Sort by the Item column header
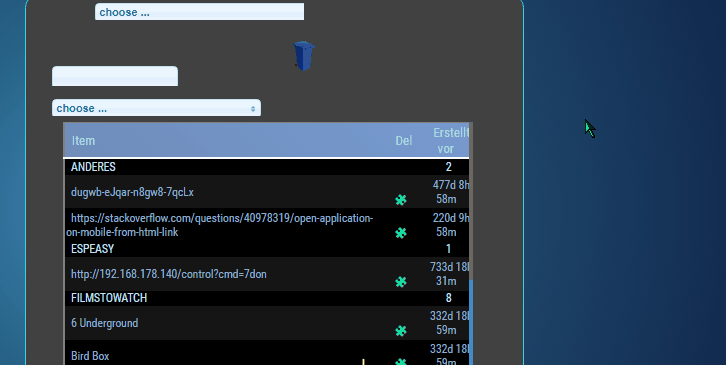The image size is (726, 365). point(83,140)
